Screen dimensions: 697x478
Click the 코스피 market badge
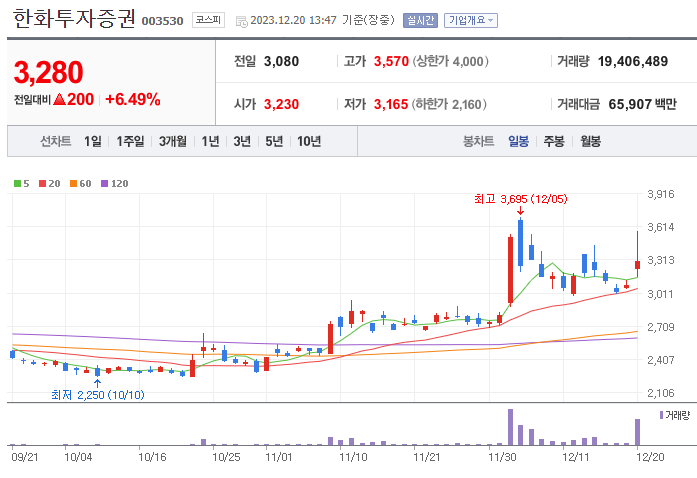tap(208, 20)
